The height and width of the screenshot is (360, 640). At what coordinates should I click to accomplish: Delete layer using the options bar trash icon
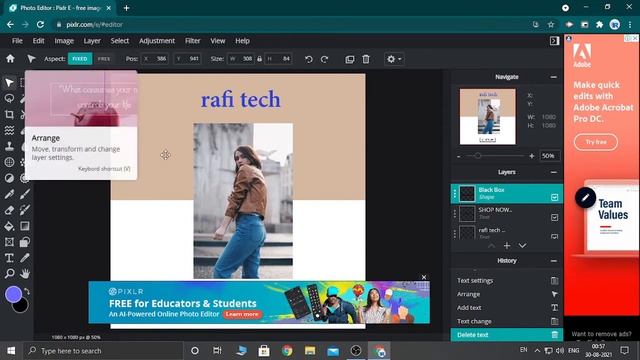366,59
